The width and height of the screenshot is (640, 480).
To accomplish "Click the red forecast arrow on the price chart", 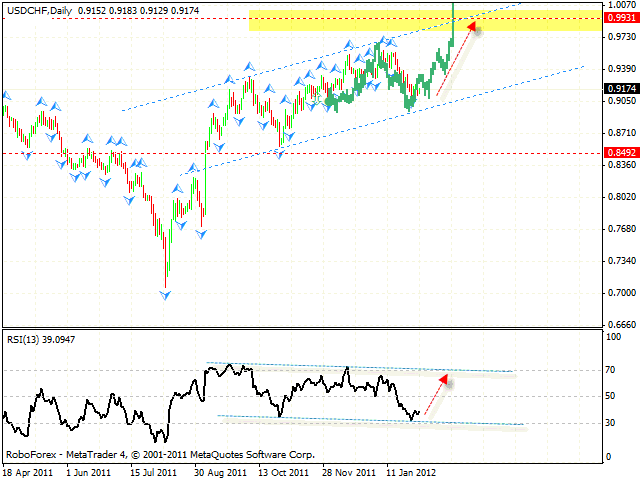I will 455,62.
